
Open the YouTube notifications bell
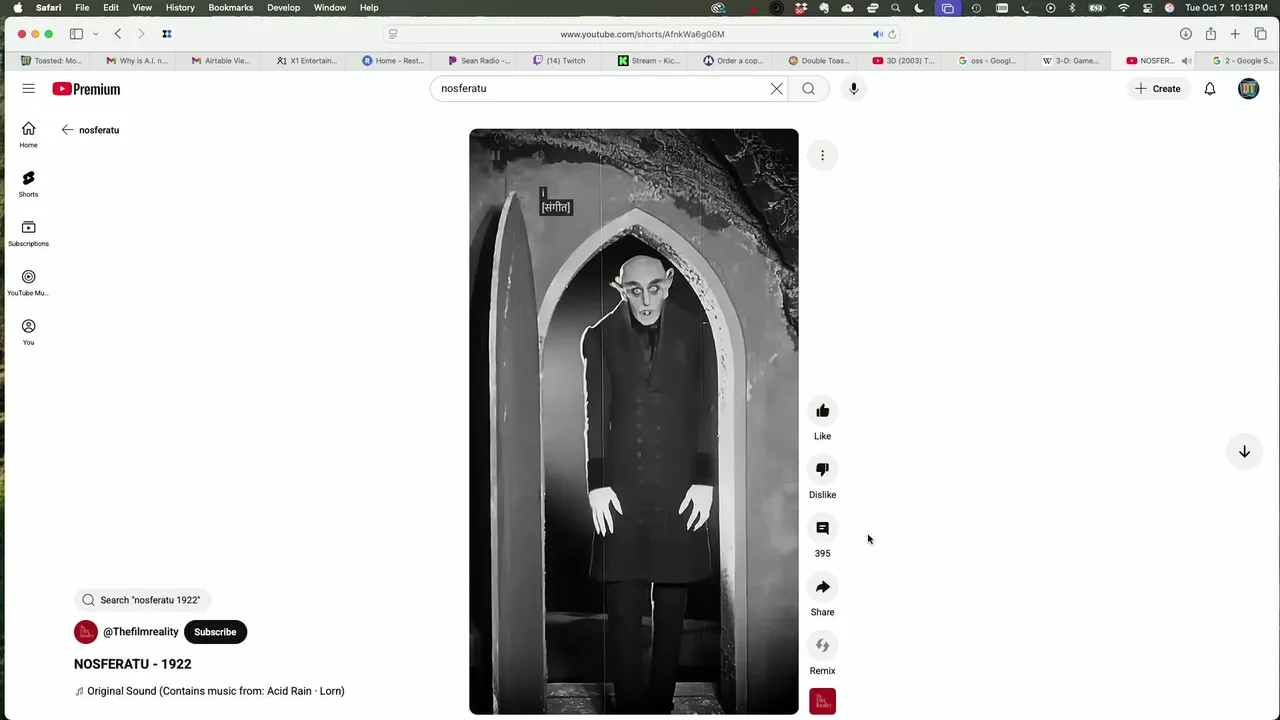[x=1209, y=89]
